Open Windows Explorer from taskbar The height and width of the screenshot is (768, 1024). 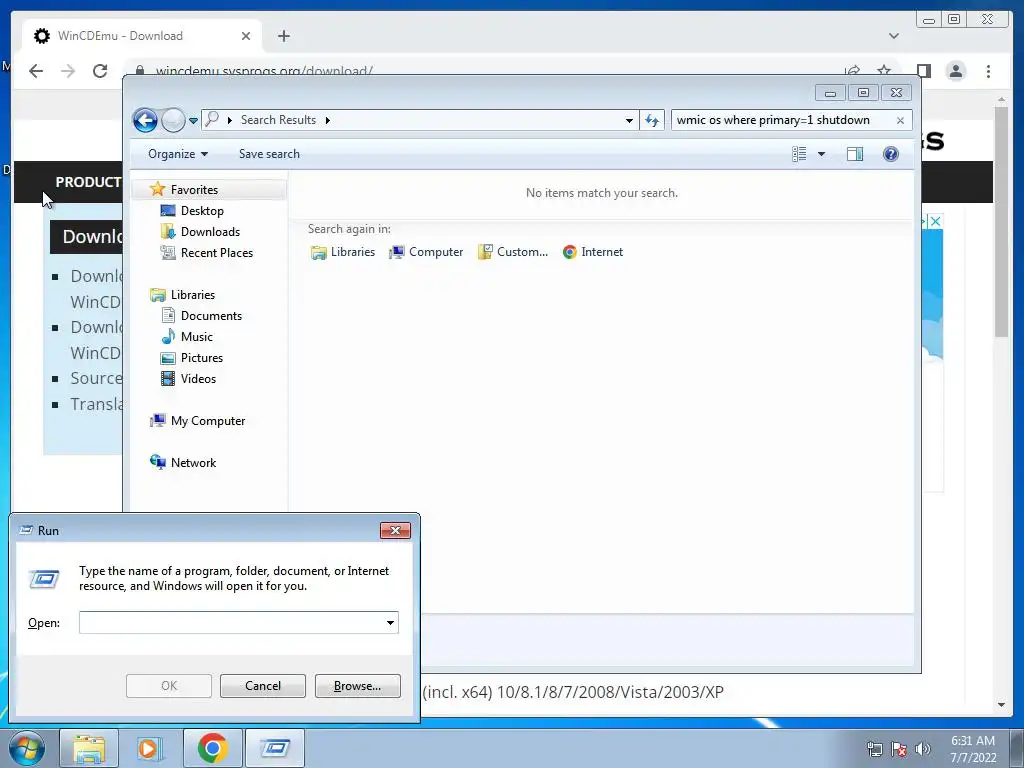[x=89, y=748]
